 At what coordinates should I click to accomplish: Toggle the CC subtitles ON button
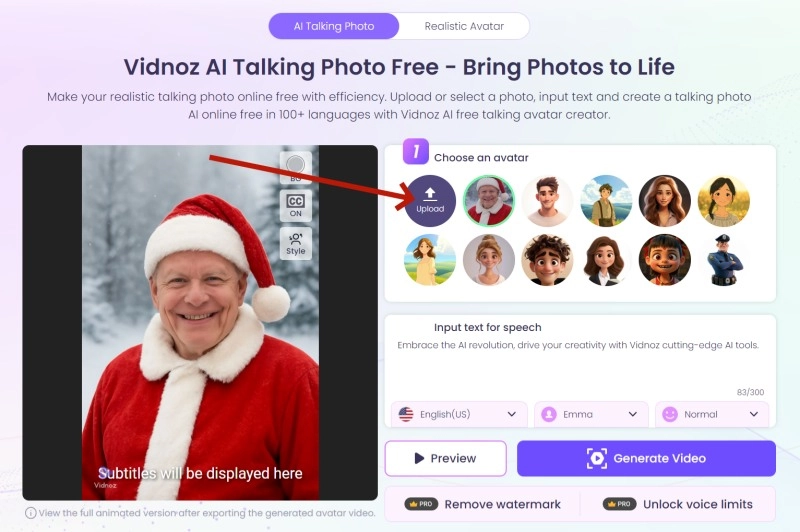[295, 206]
